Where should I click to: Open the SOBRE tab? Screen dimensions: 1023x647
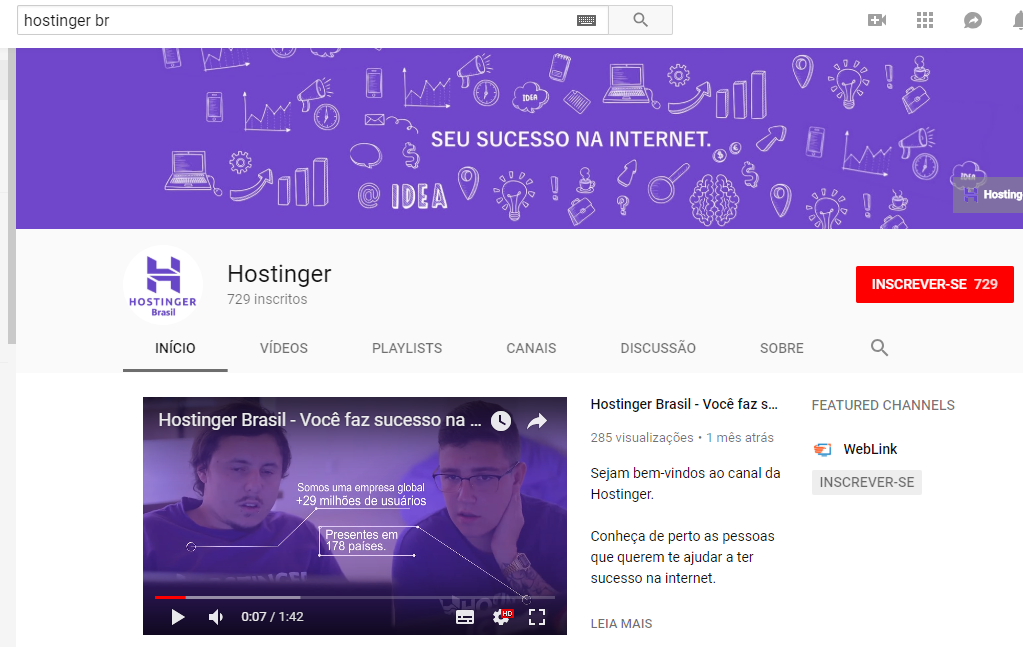(x=782, y=348)
